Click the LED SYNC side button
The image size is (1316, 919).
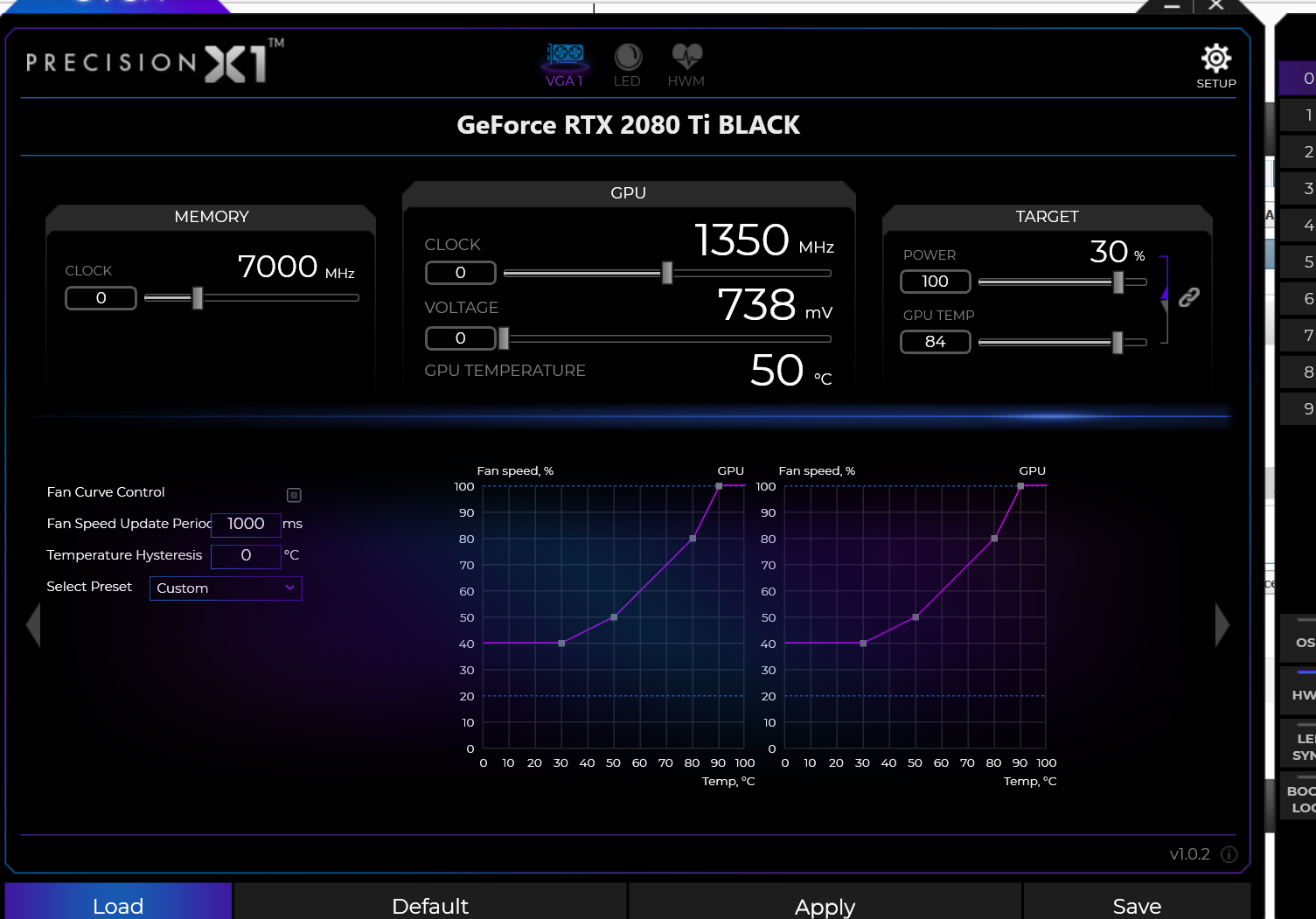pyautogui.click(x=1299, y=744)
